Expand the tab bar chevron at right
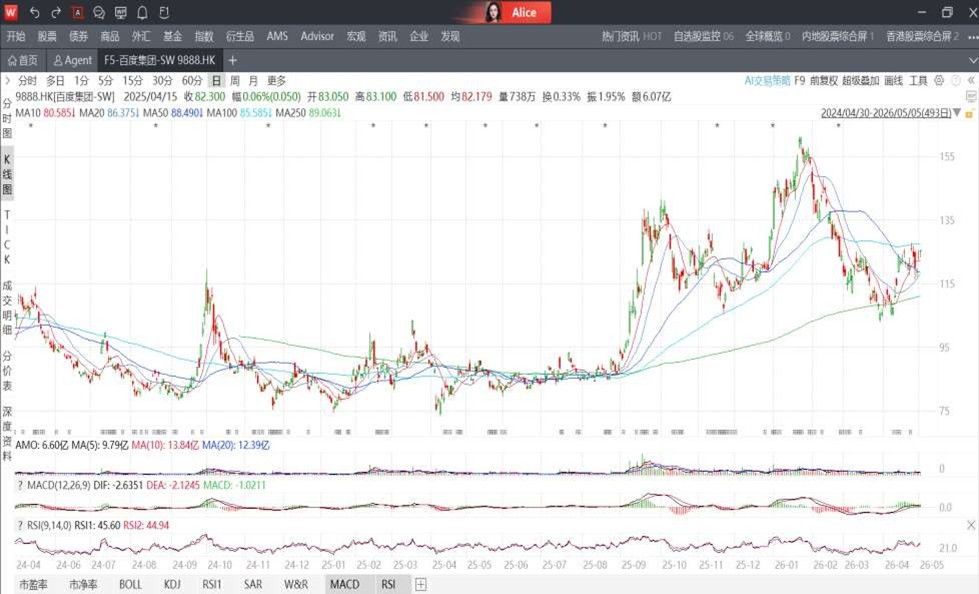Viewport: 979px width, 594px height. 972,60
